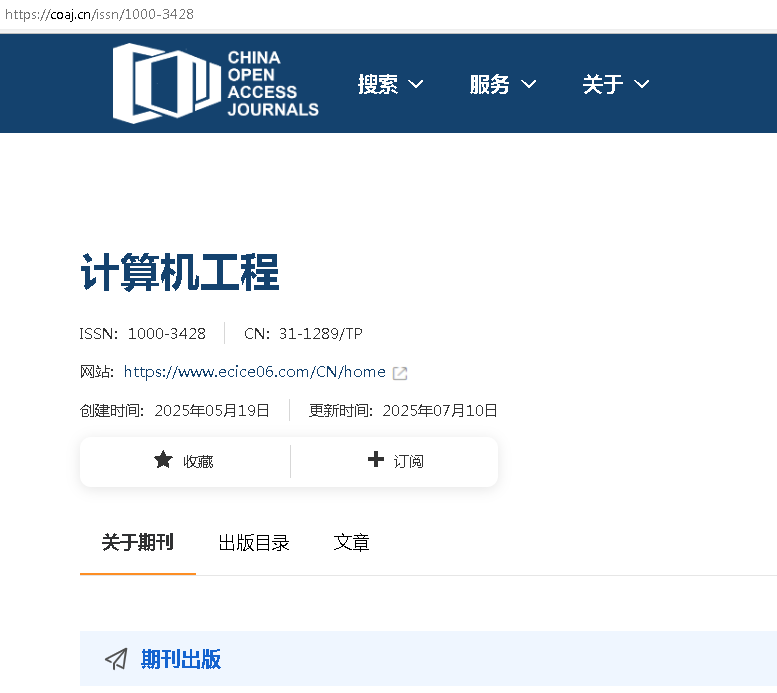Click the 计算机工程 journal title
This screenshot has width=777, height=693.
(180, 272)
